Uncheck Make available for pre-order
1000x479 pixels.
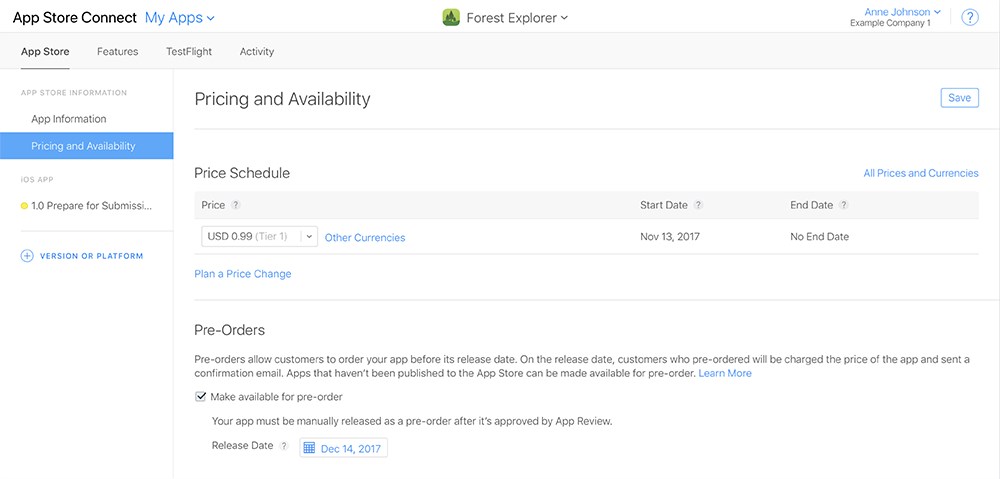coord(200,397)
